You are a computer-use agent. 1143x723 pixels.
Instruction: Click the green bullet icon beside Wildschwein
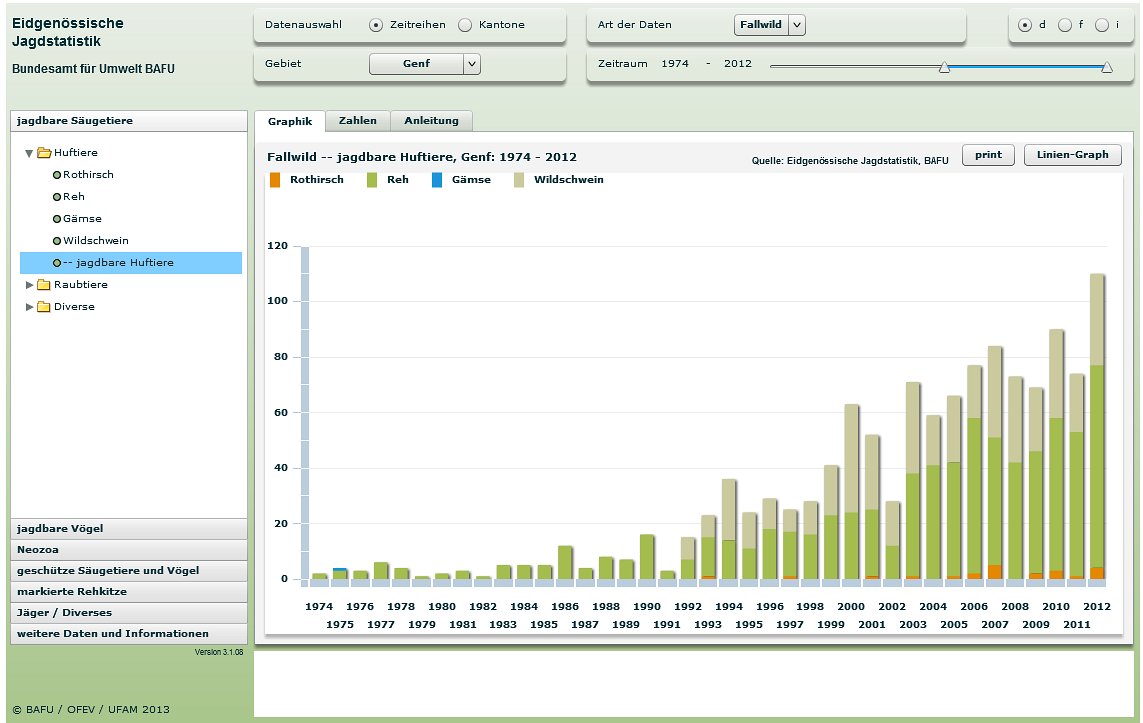57,241
